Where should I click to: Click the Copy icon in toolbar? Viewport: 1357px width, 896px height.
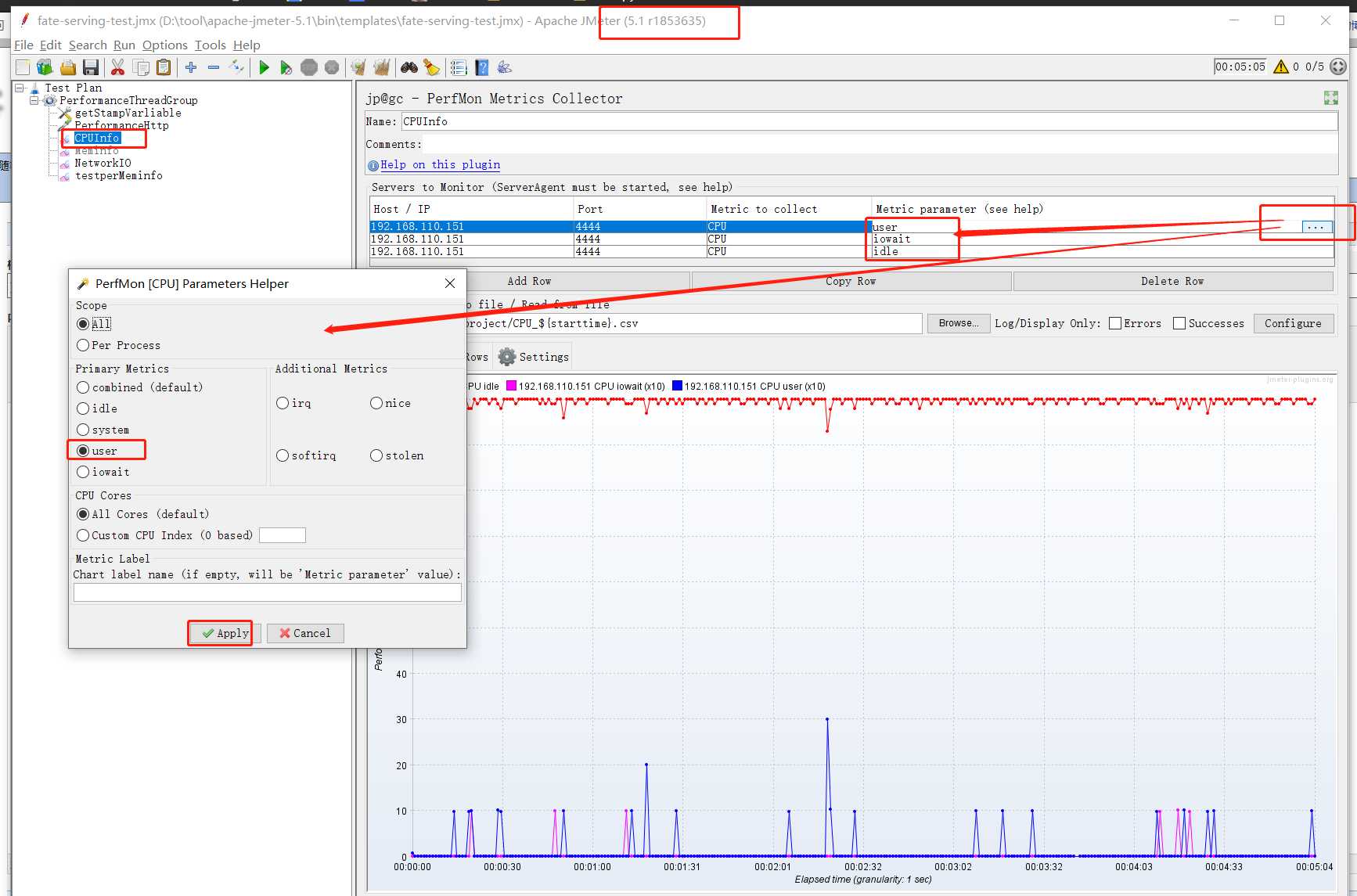[141, 67]
